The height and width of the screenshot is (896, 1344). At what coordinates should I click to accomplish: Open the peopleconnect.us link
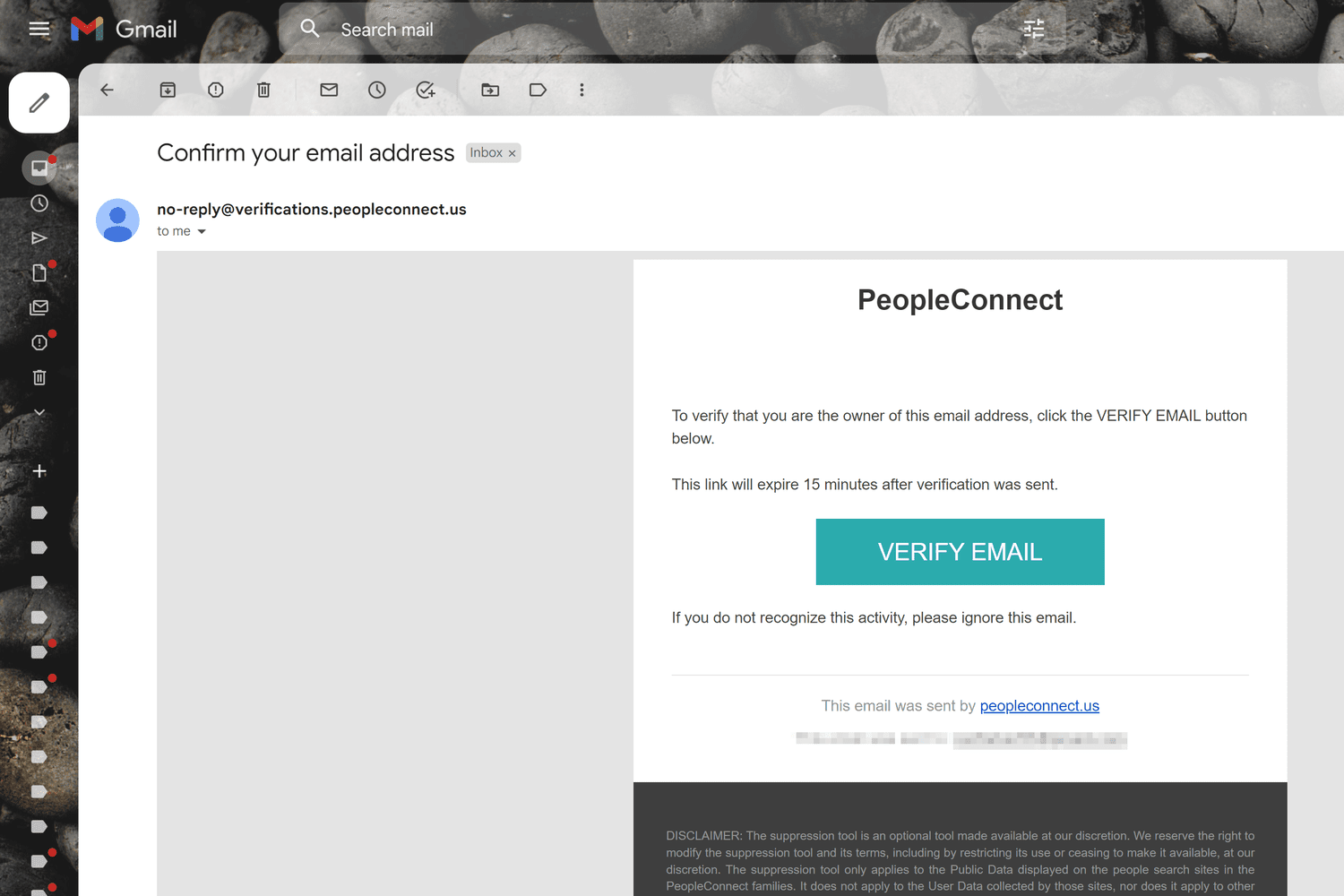point(1039,706)
